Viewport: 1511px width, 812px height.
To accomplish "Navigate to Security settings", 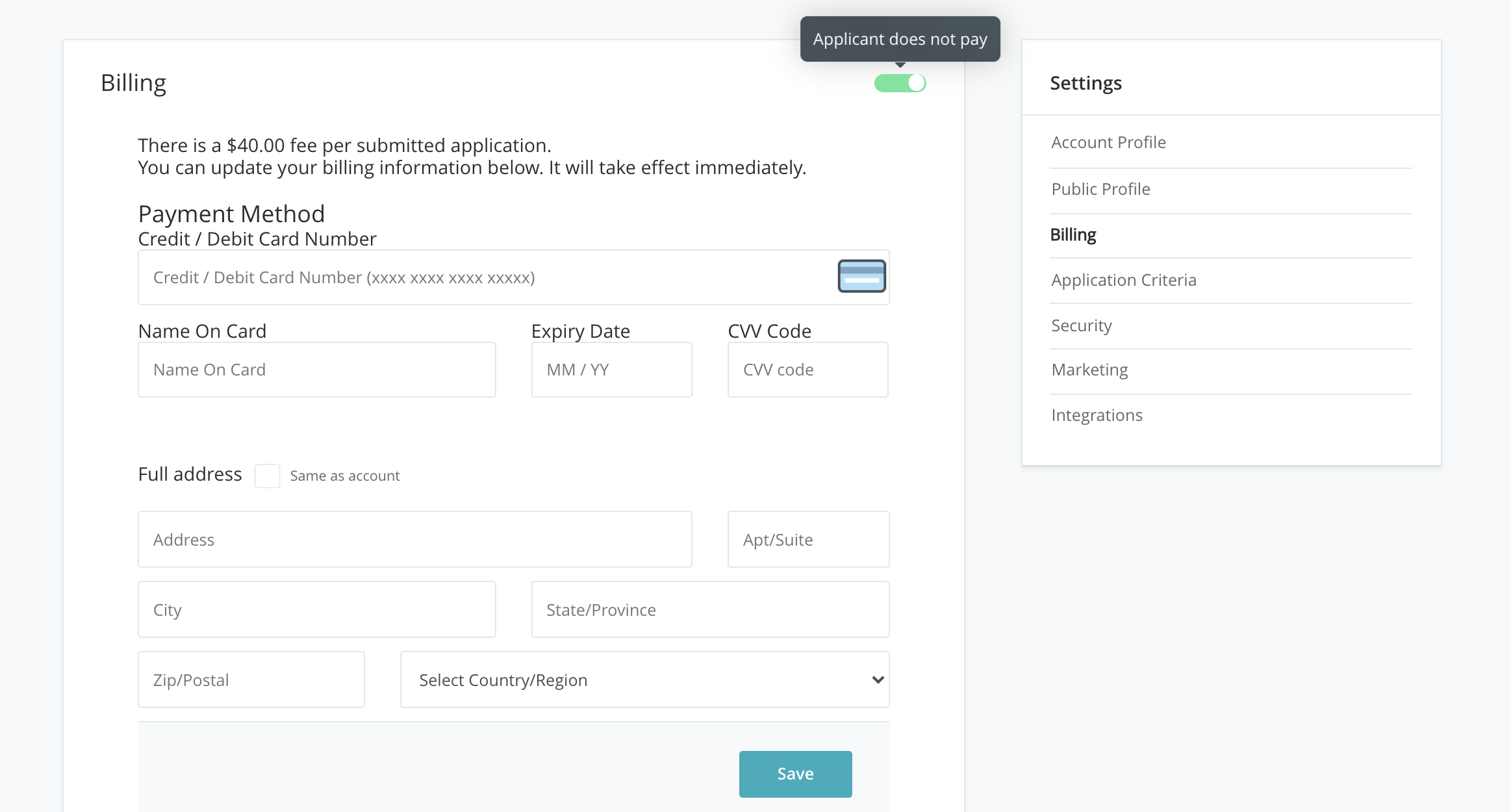I will 1082,325.
